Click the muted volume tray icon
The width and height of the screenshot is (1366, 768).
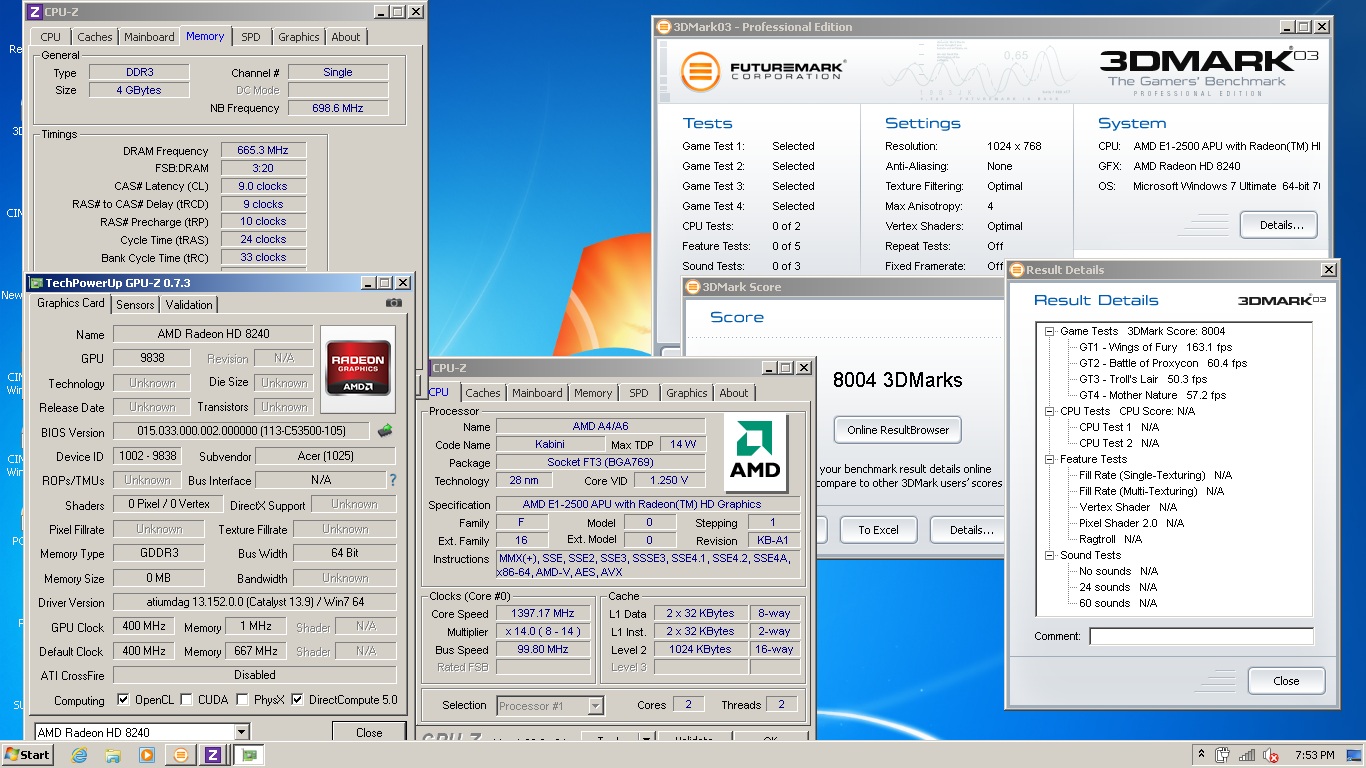tap(1272, 755)
